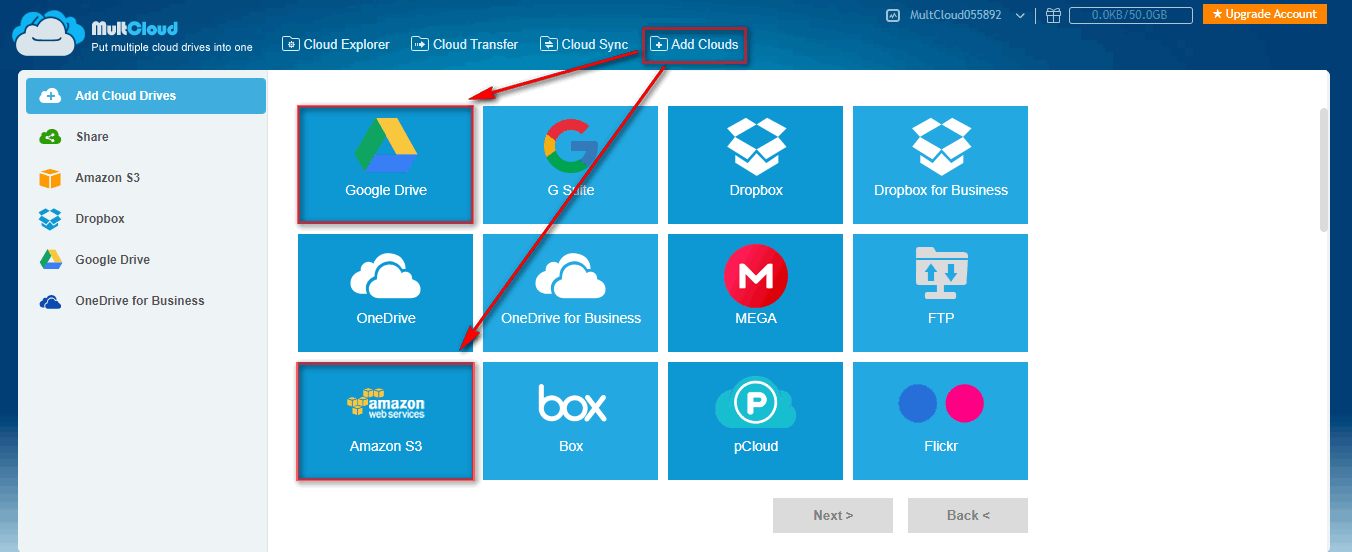The image size is (1352, 552).
Task: Click the Back < button
Action: click(x=968, y=515)
